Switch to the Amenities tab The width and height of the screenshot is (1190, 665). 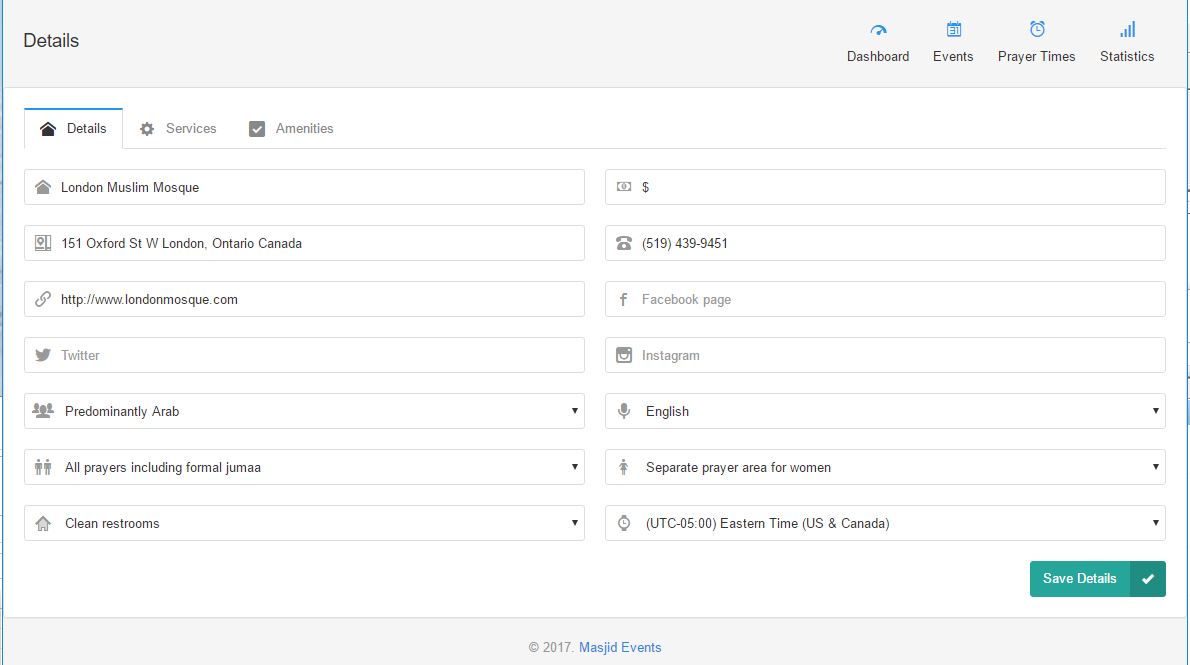[x=291, y=128]
